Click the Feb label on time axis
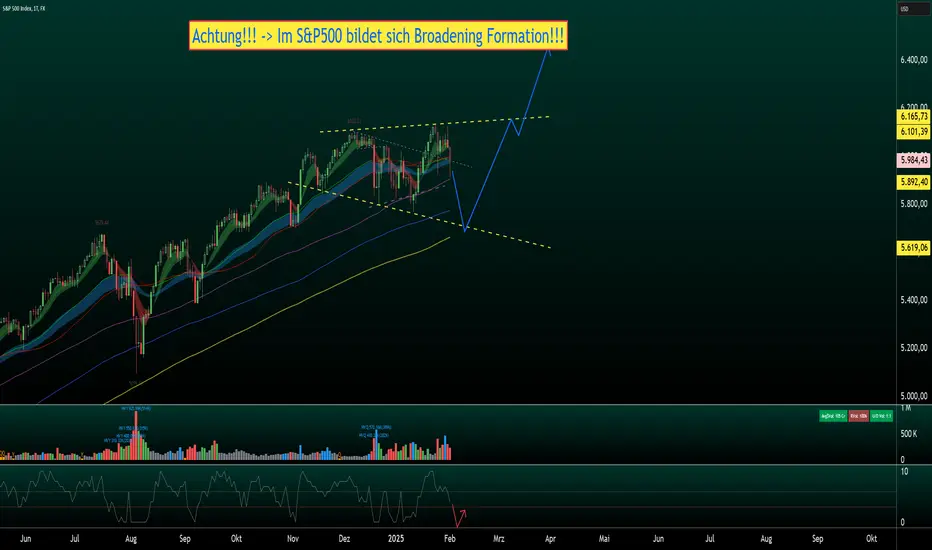 pyautogui.click(x=449, y=539)
